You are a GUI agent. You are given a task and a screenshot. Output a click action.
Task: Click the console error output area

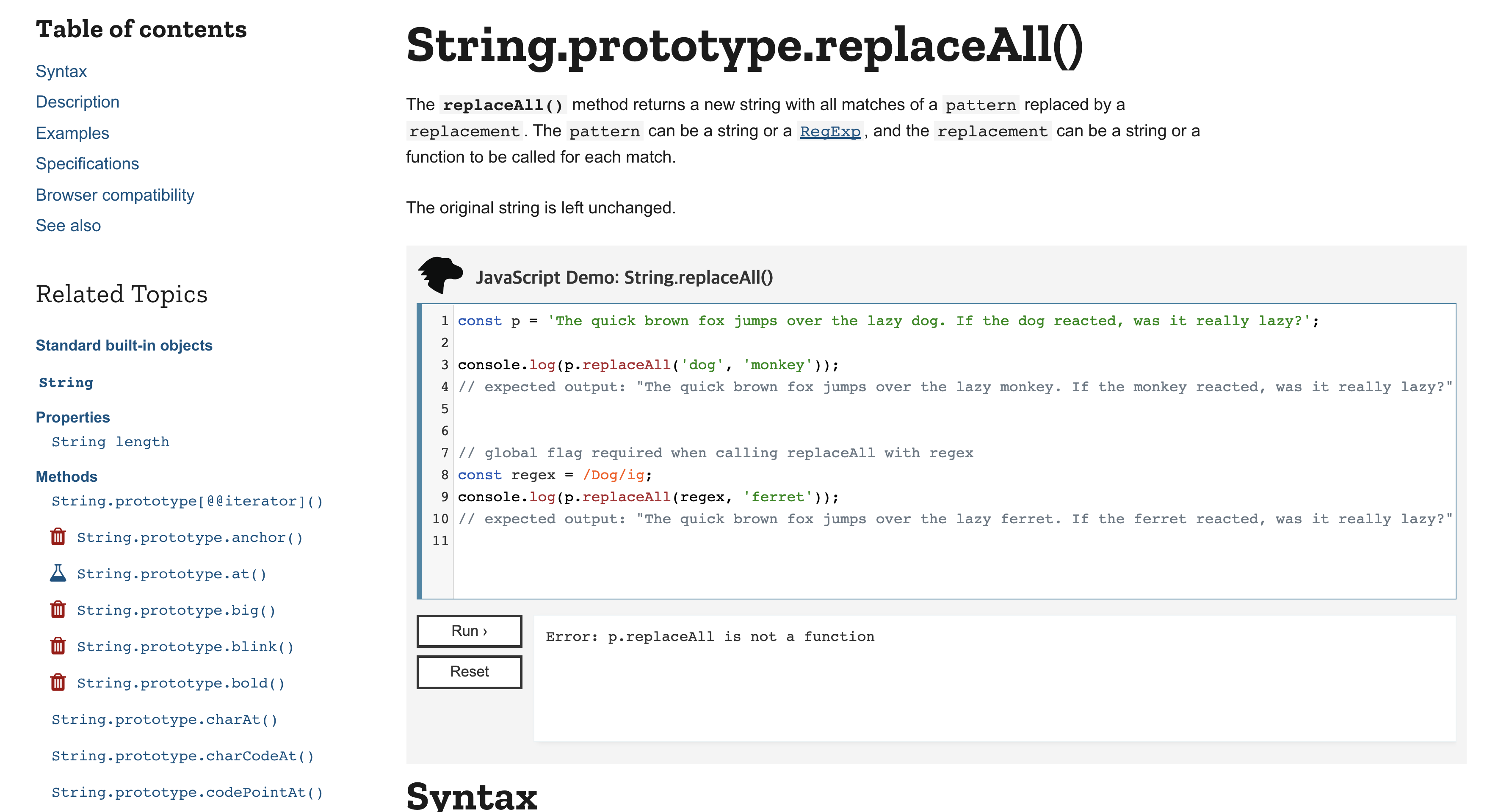[994, 678]
